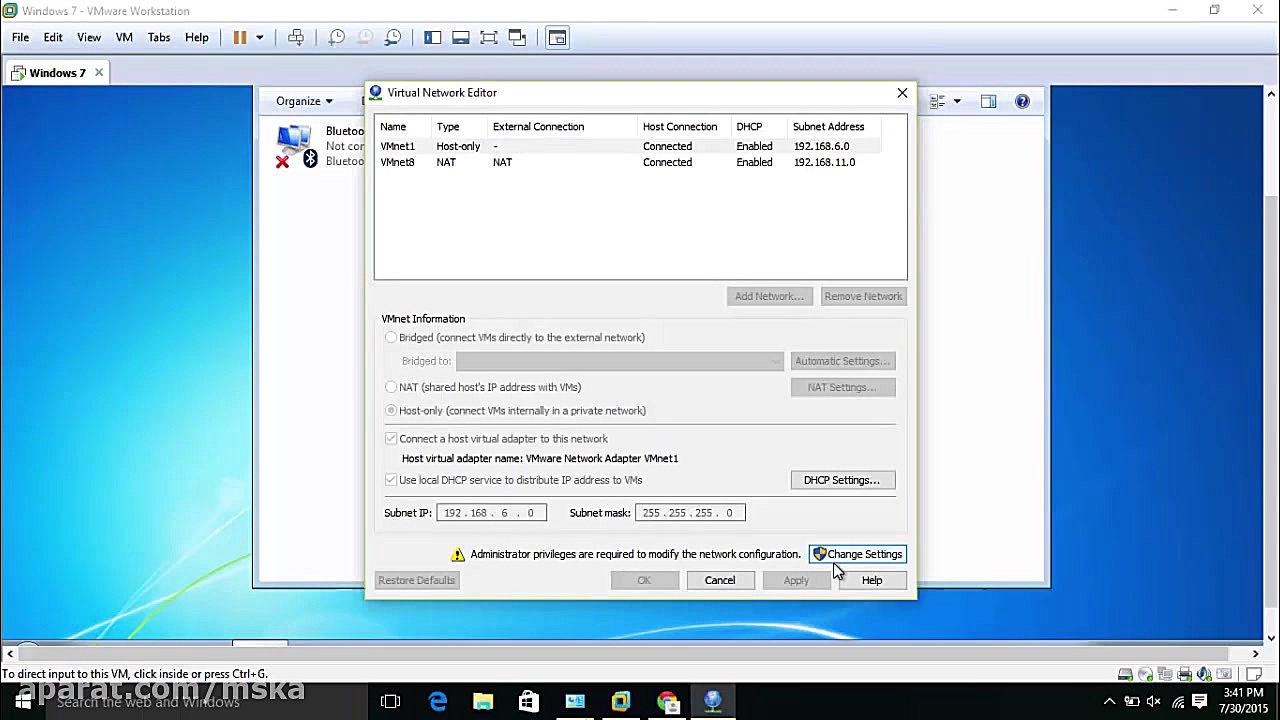This screenshot has height=720, width=1280.
Task: Click the CD/DVD device status icon
Action: [x=1145, y=674]
